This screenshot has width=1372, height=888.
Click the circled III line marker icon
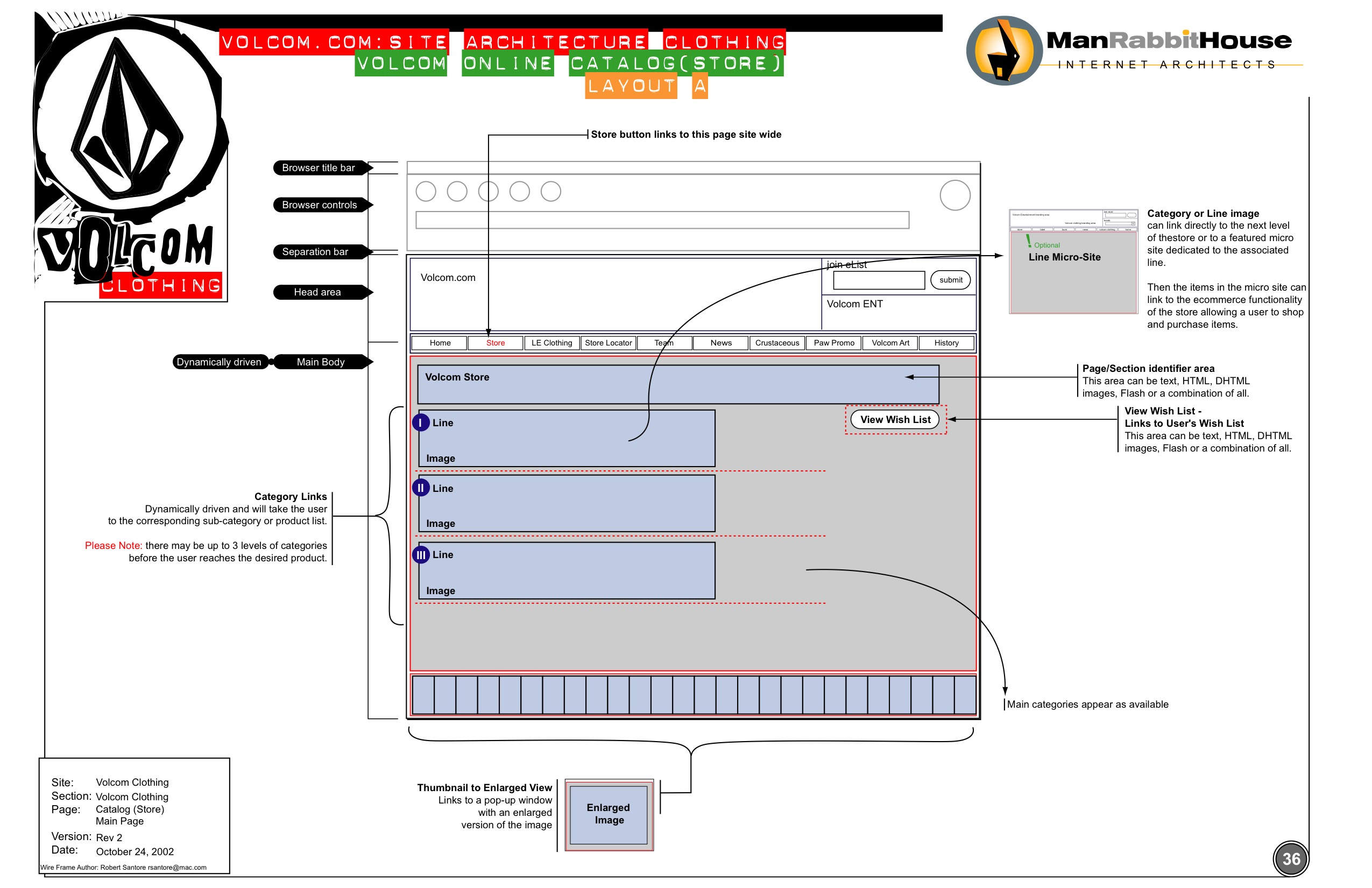[x=421, y=555]
